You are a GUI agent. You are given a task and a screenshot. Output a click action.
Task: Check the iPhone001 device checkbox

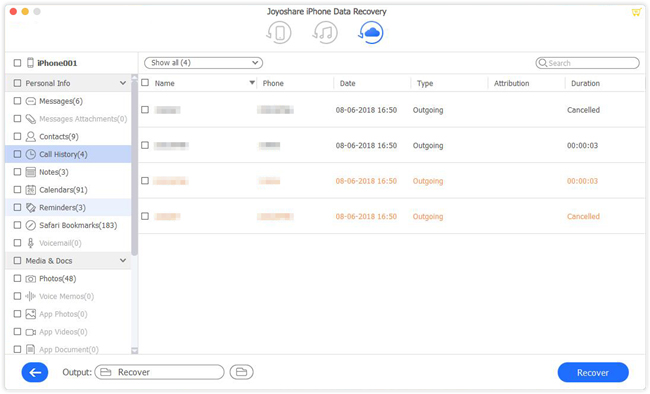pyautogui.click(x=17, y=63)
